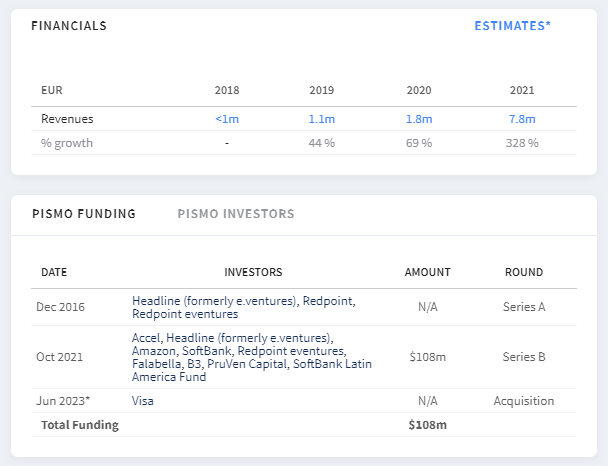Switch to the PISMO FUNDING tab

[x=84, y=214]
